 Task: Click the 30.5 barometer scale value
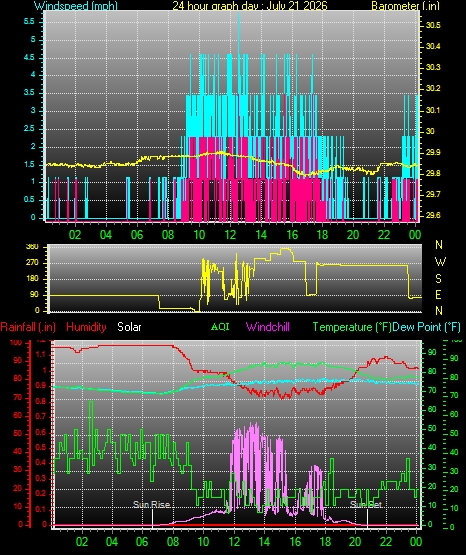[433, 25]
